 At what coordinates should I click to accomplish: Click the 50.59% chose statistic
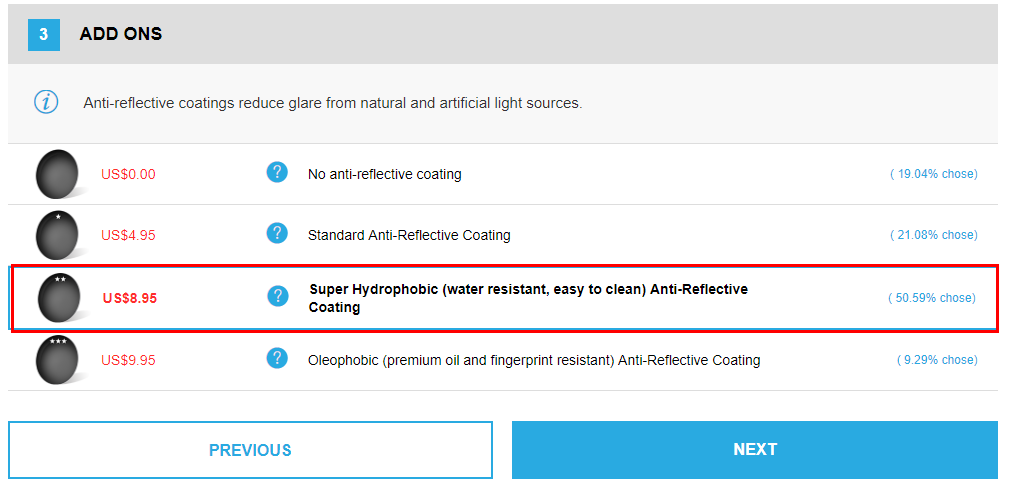pyautogui.click(x=931, y=298)
